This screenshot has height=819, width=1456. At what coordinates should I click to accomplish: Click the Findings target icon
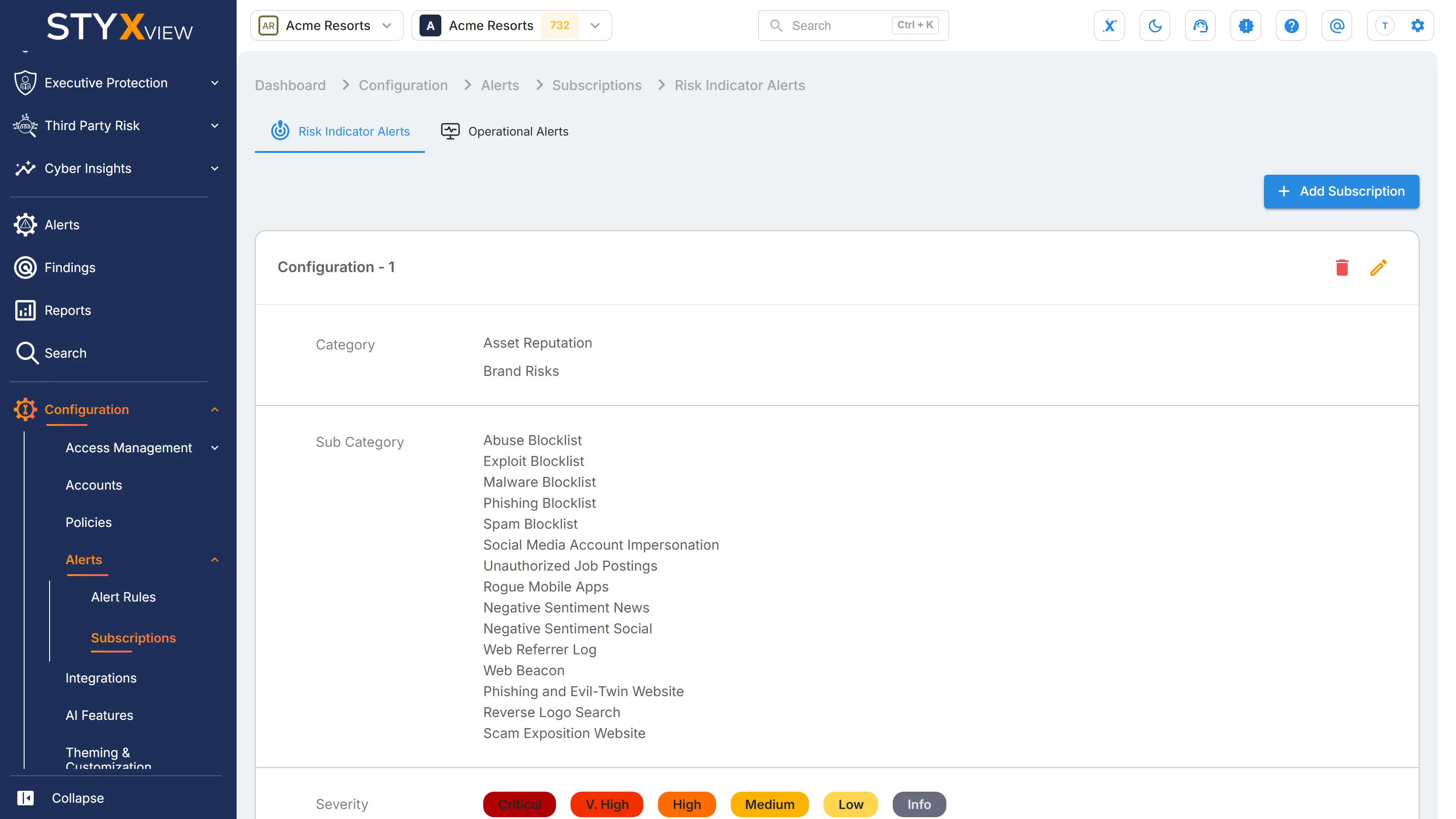pyautogui.click(x=25, y=268)
